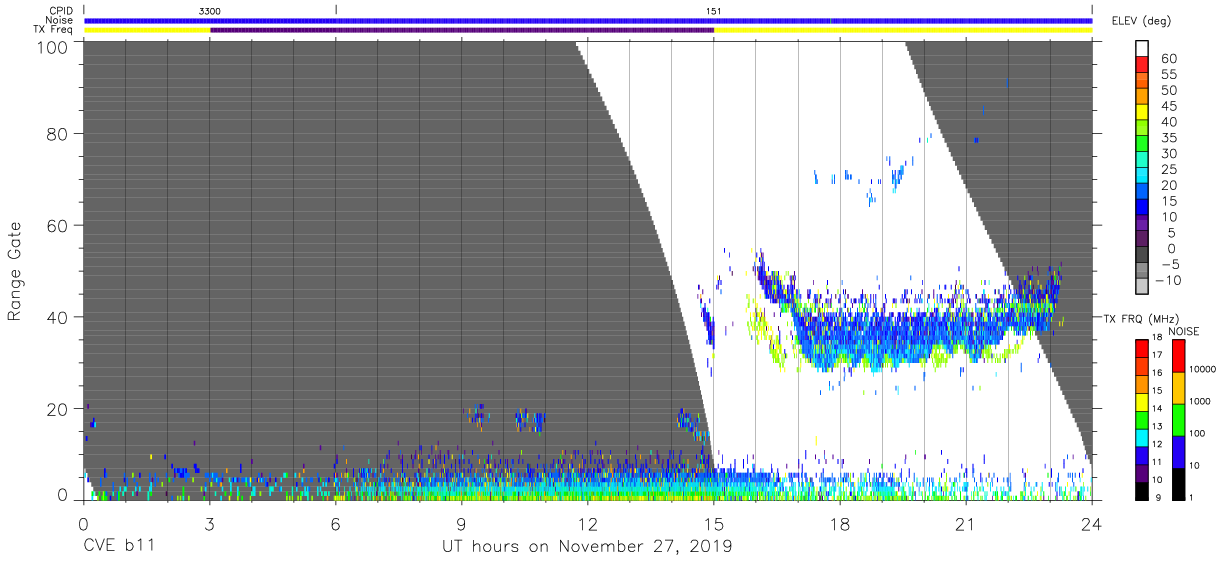Click the 'CPID' label
This screenshot has width=1228, height=567.
tap(62, 10)
